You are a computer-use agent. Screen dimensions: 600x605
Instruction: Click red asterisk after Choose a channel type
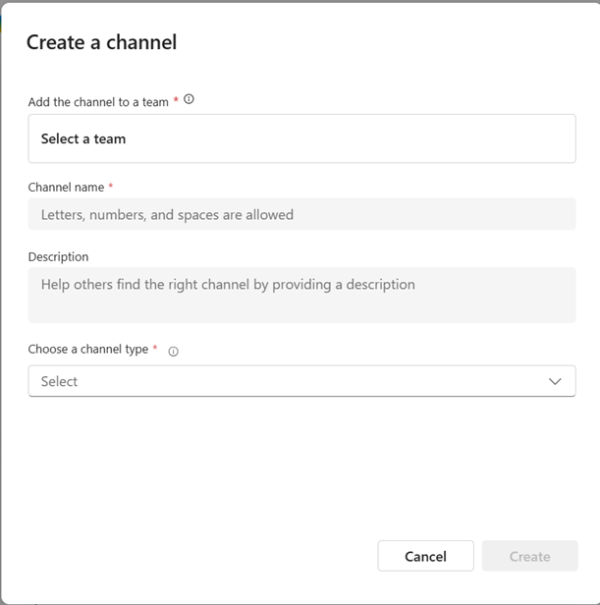coord(155,347)
